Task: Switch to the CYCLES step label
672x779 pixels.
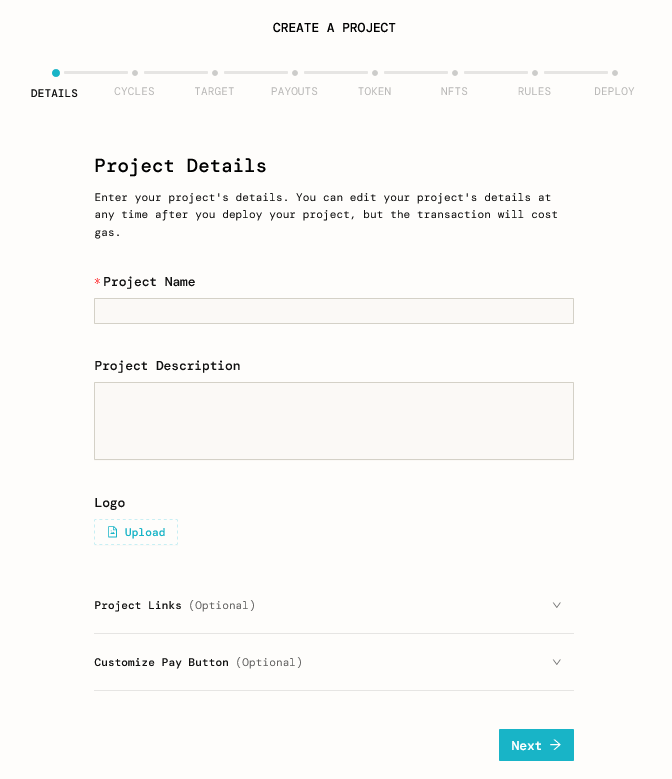Action: point(134,91)
